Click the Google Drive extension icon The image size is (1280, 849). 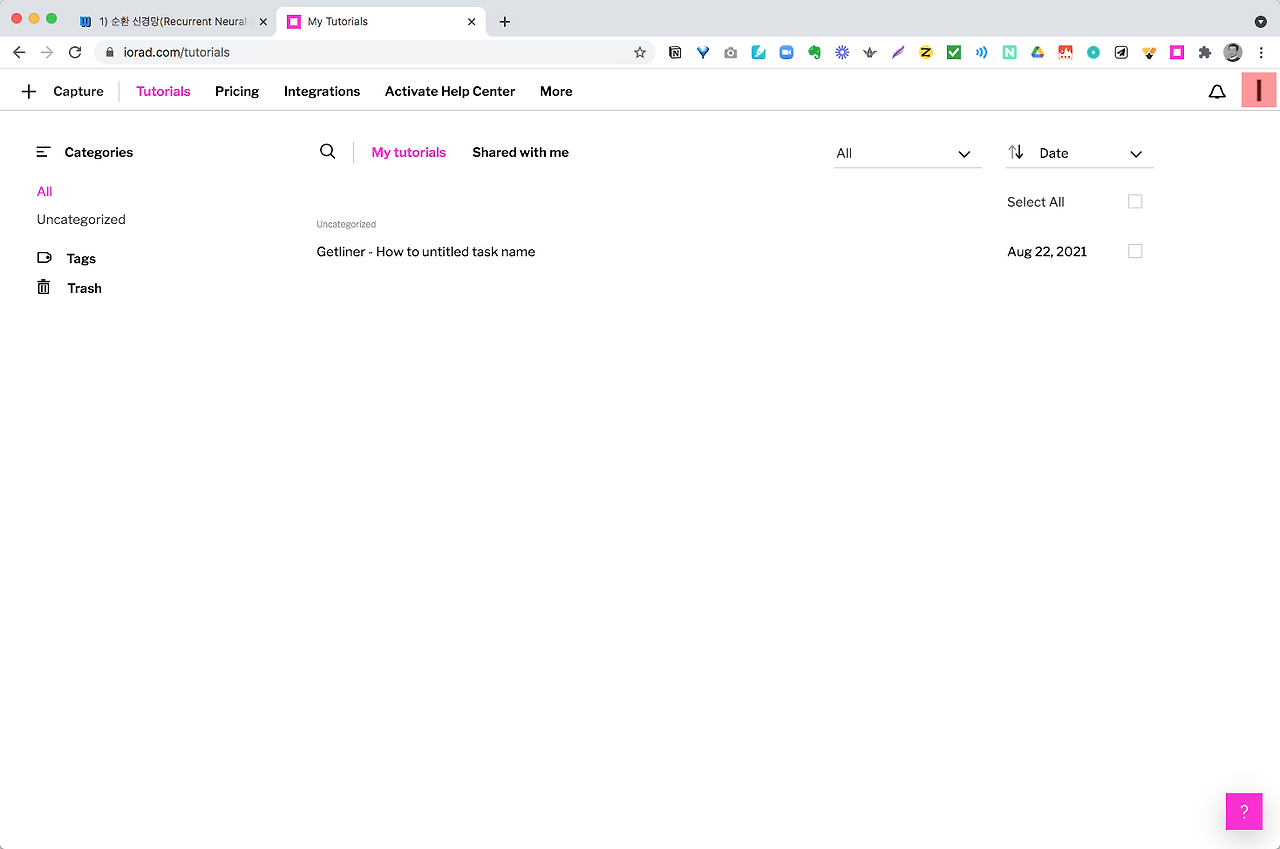pos(1038,52)
